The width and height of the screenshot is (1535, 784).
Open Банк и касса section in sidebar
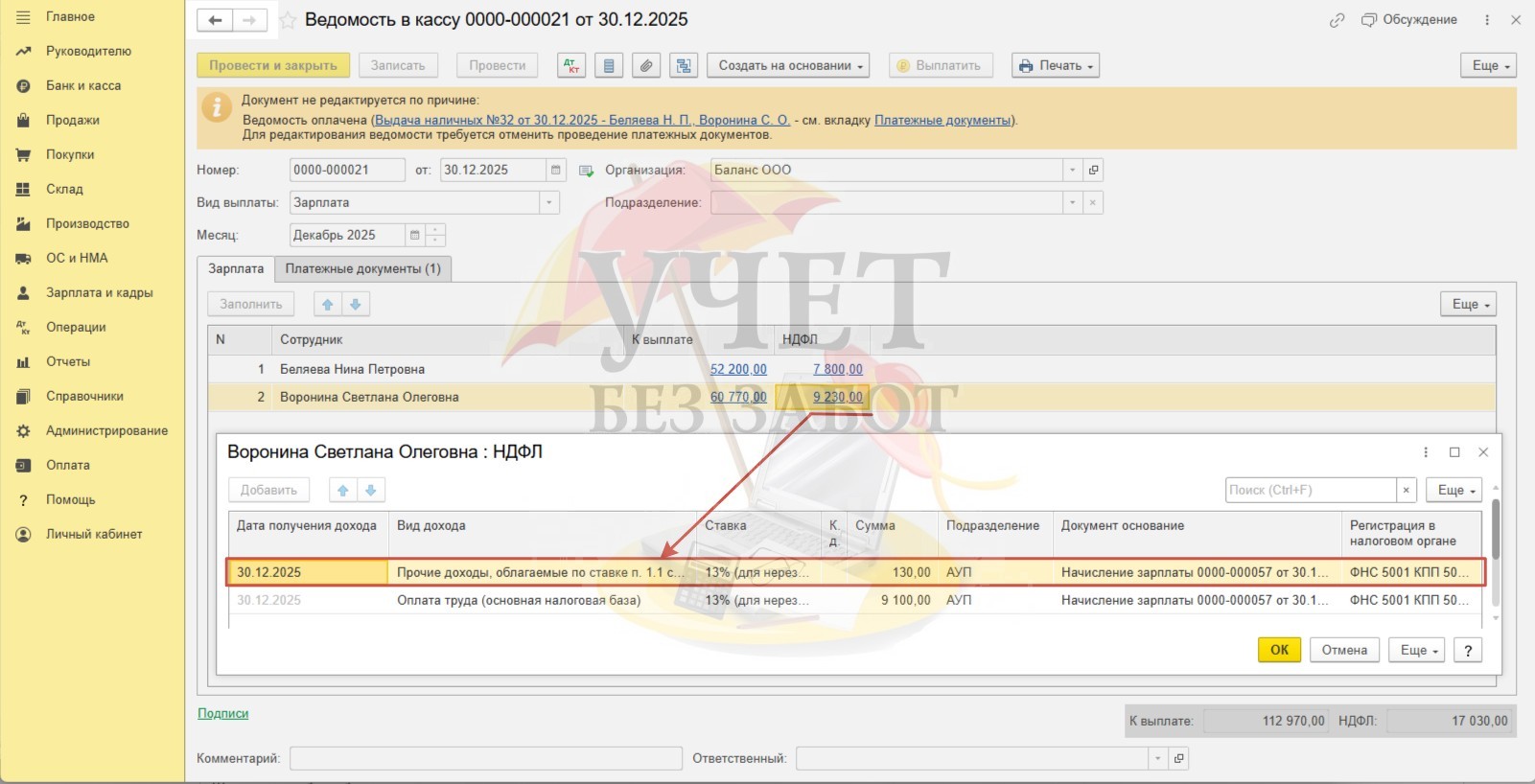coord(83,85)
